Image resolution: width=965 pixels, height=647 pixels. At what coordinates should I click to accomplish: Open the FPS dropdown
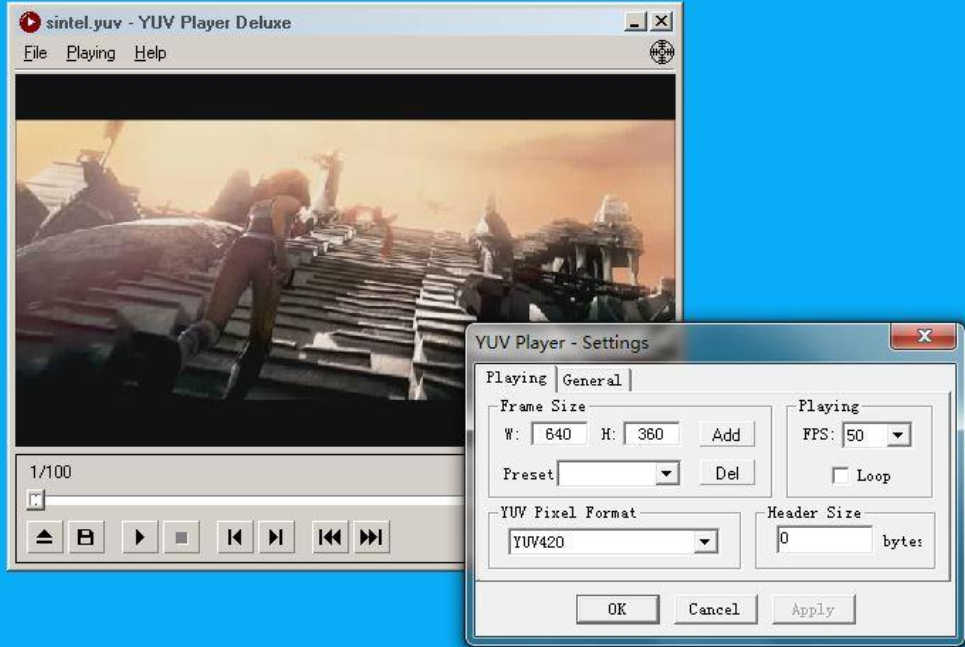click(898, 435)
